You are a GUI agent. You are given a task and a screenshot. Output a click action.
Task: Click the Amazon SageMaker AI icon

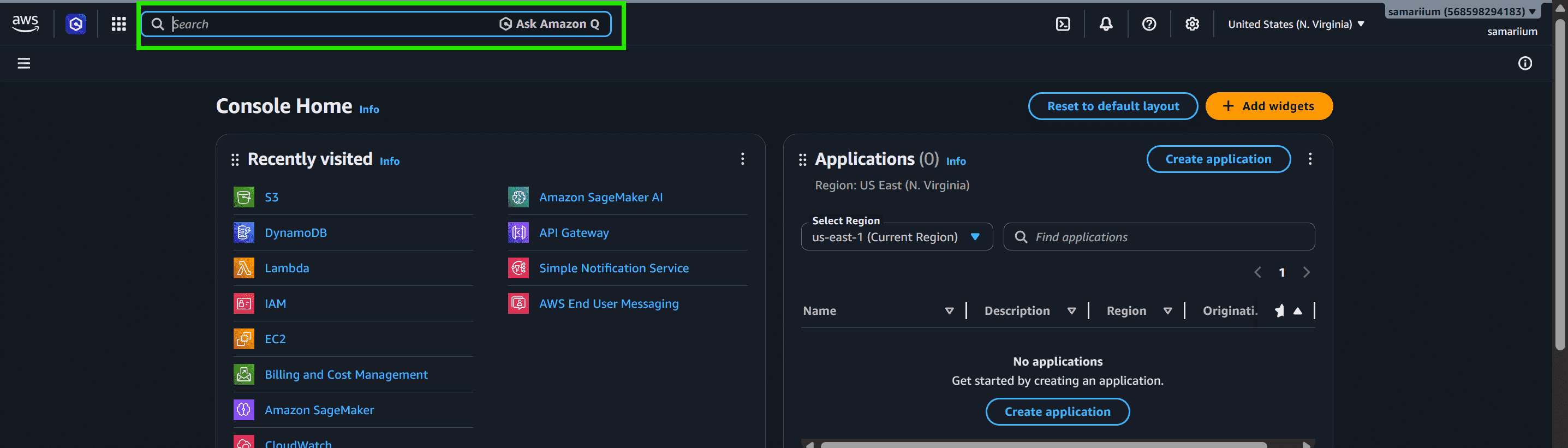pos(518,197)
